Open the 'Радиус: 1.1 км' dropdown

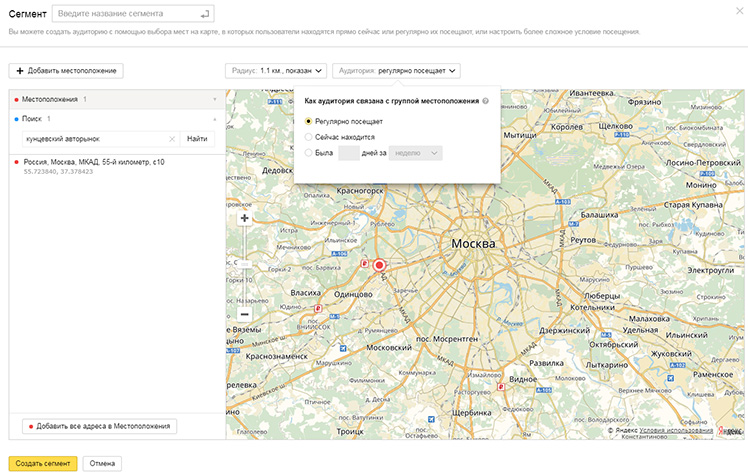[276, 71]
